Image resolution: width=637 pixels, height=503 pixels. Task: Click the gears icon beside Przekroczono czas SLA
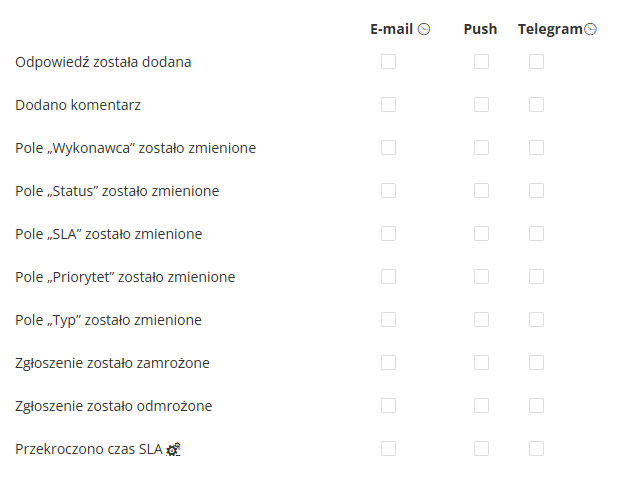[173, 449]
